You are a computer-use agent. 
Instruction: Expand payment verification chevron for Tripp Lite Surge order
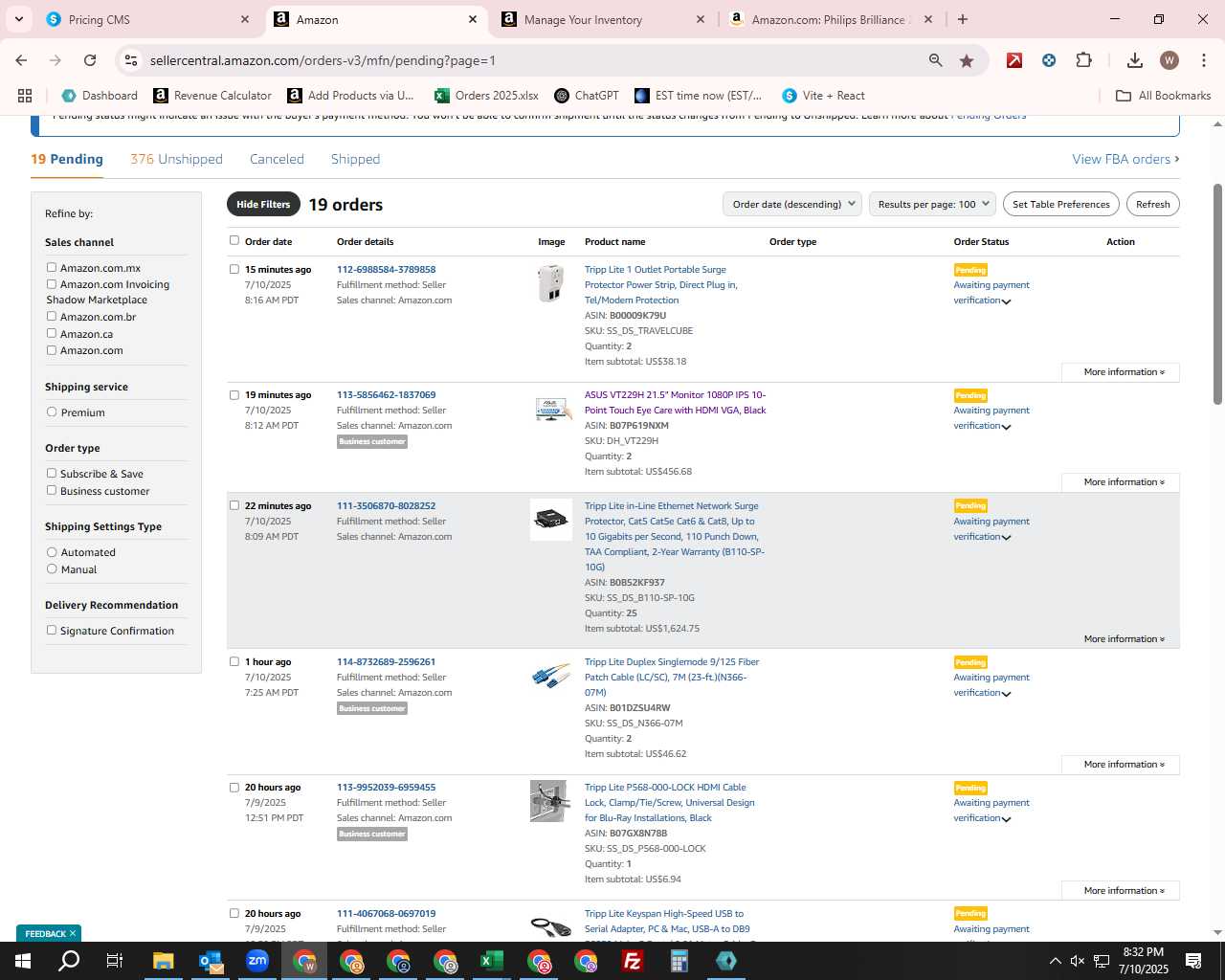(1006, 301)
